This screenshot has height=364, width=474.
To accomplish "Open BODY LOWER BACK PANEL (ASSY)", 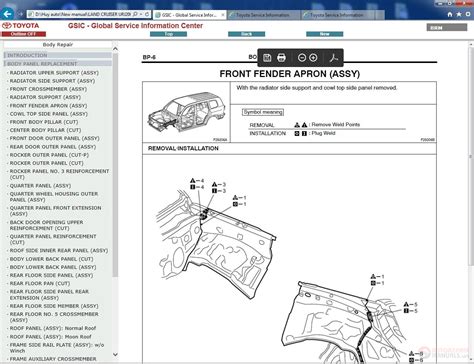I will [x=53, y=267].
